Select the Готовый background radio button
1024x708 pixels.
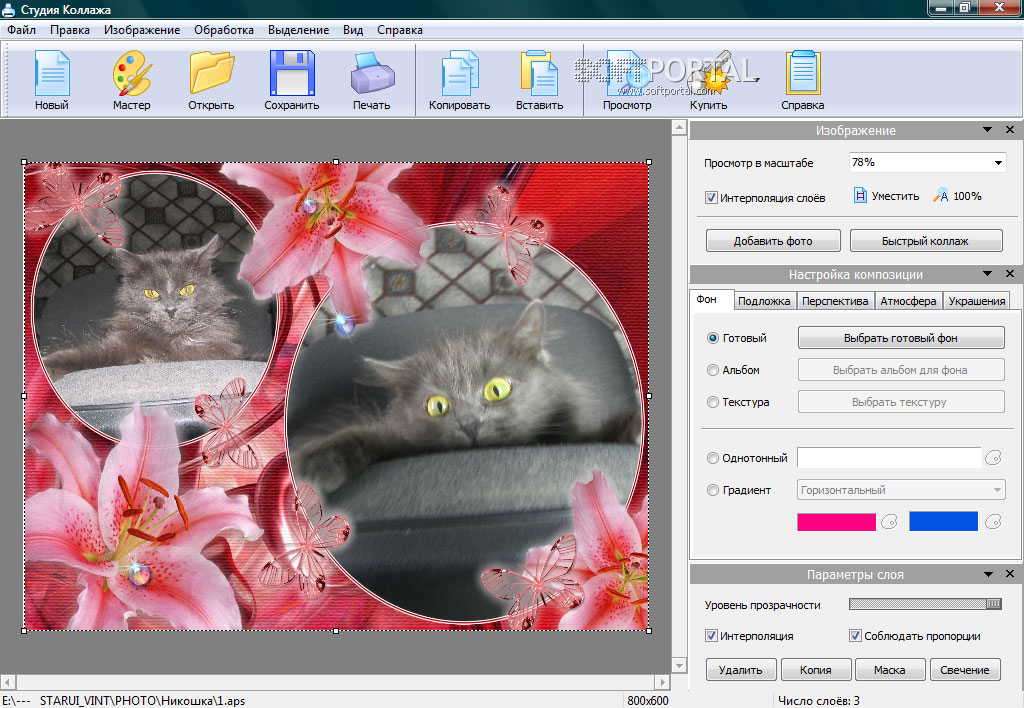coord(712,338)
